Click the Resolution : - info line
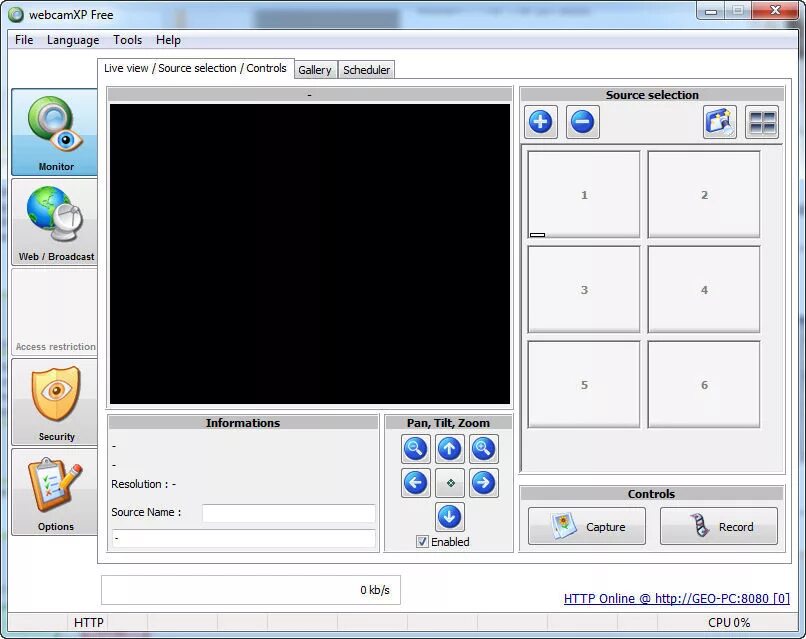This screenshot has width=806, height=639. [143, 484]
